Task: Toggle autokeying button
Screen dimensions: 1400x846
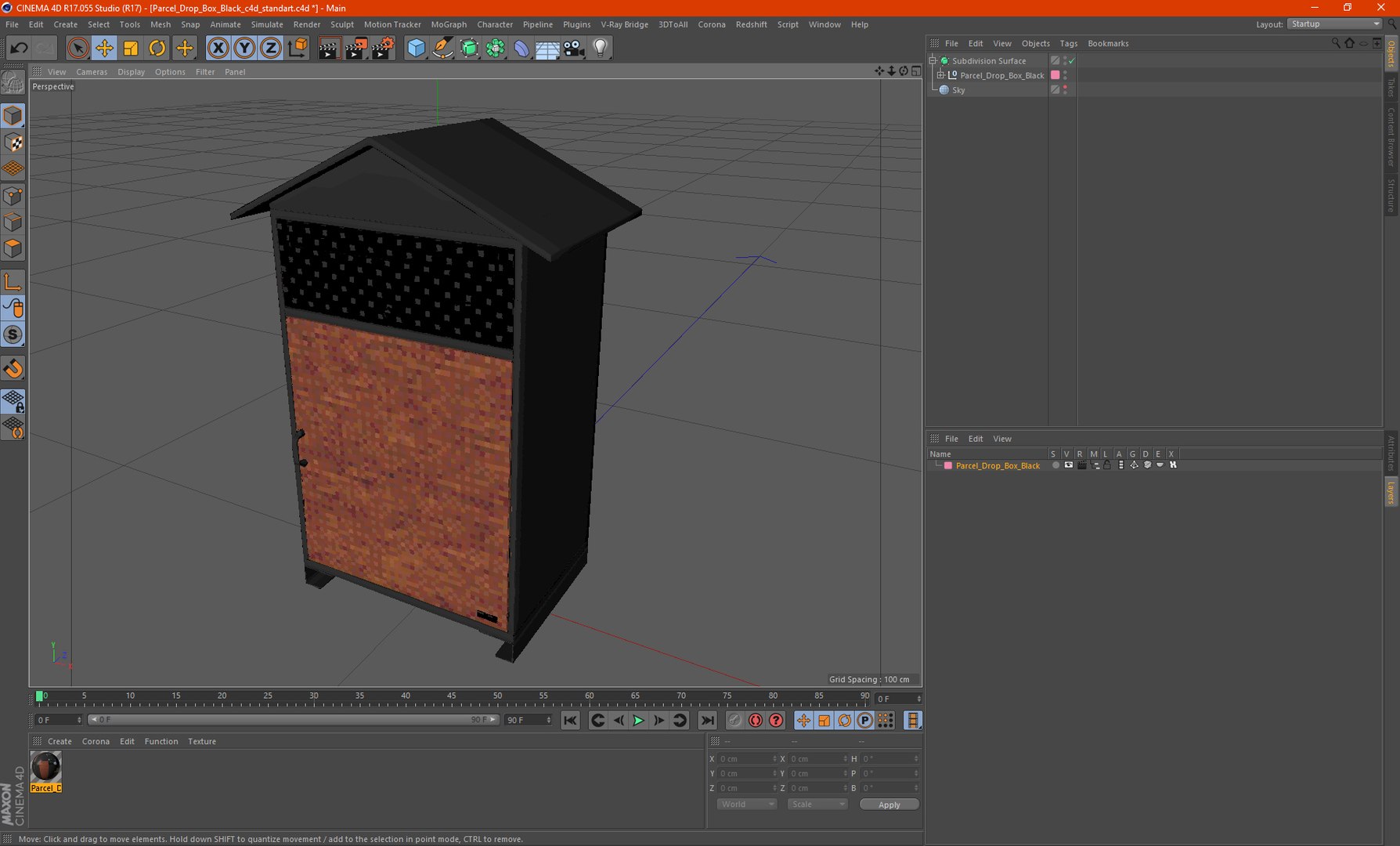Action: [x=755, y=721]
